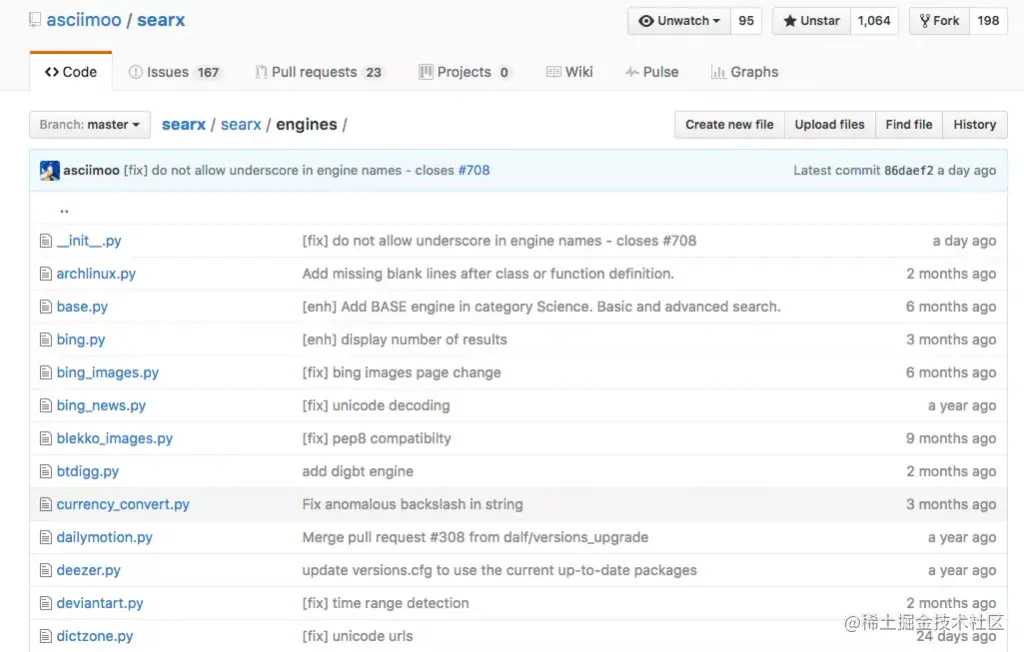Open the stargazers count 1,064
Image resolution: width=1024 pixels, height=652 pixels.
(x=874, y=21)
